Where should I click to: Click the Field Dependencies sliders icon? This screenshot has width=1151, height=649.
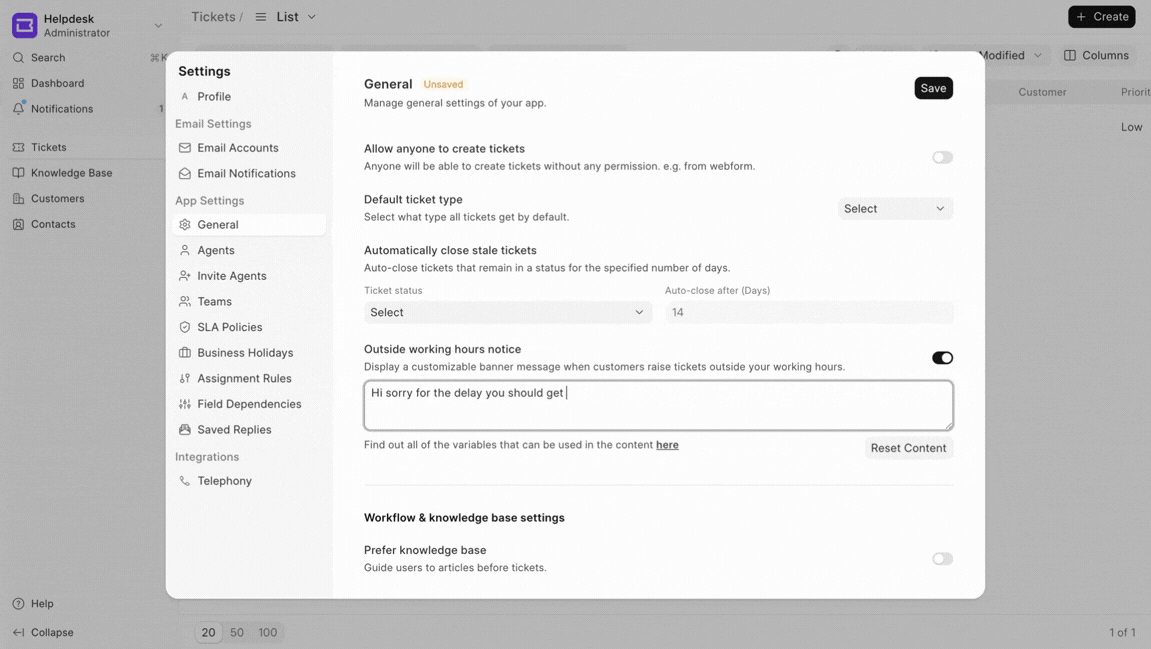185,404
